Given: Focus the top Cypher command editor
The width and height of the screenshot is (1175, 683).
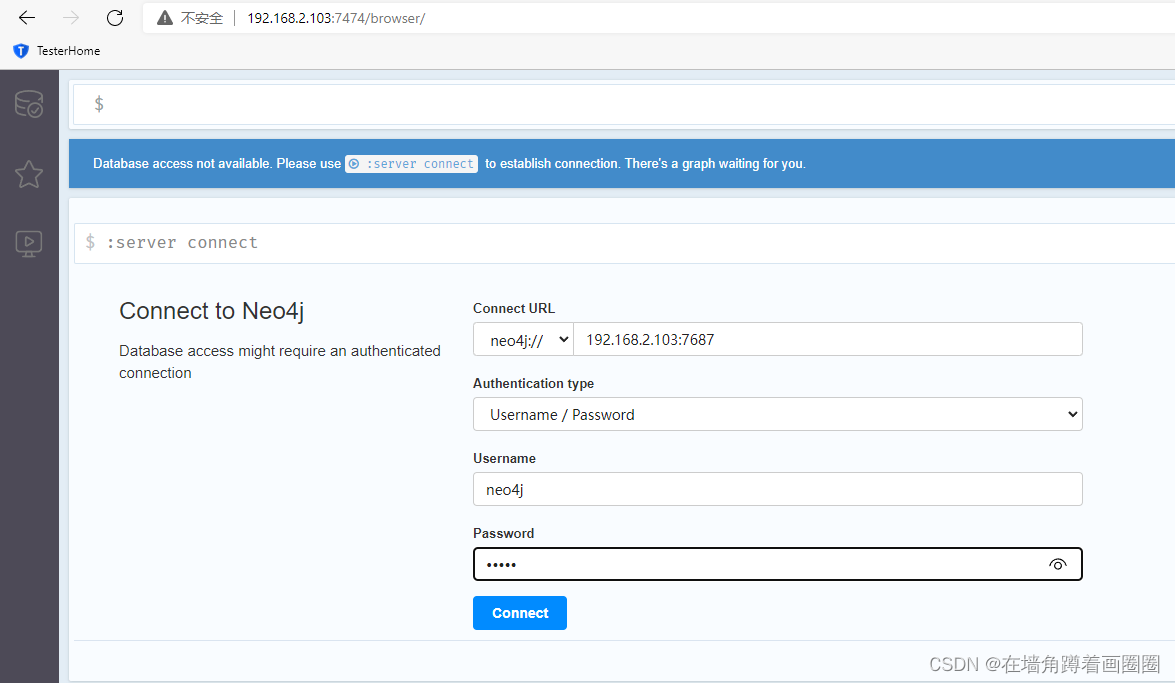Looking at the screenshot, I should click(623, 104).
